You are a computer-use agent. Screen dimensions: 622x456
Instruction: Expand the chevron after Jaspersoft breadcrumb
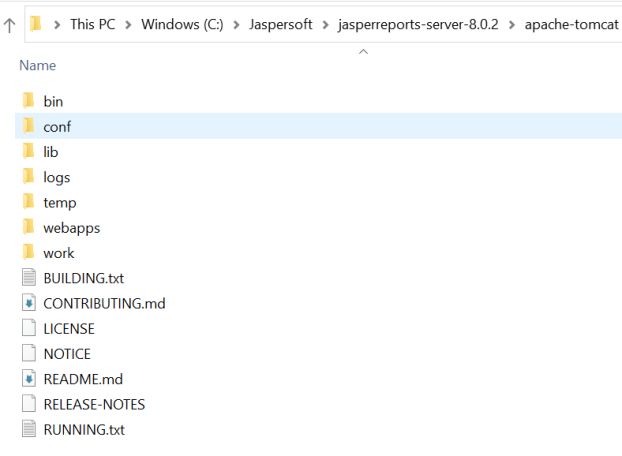click(325, 25)
